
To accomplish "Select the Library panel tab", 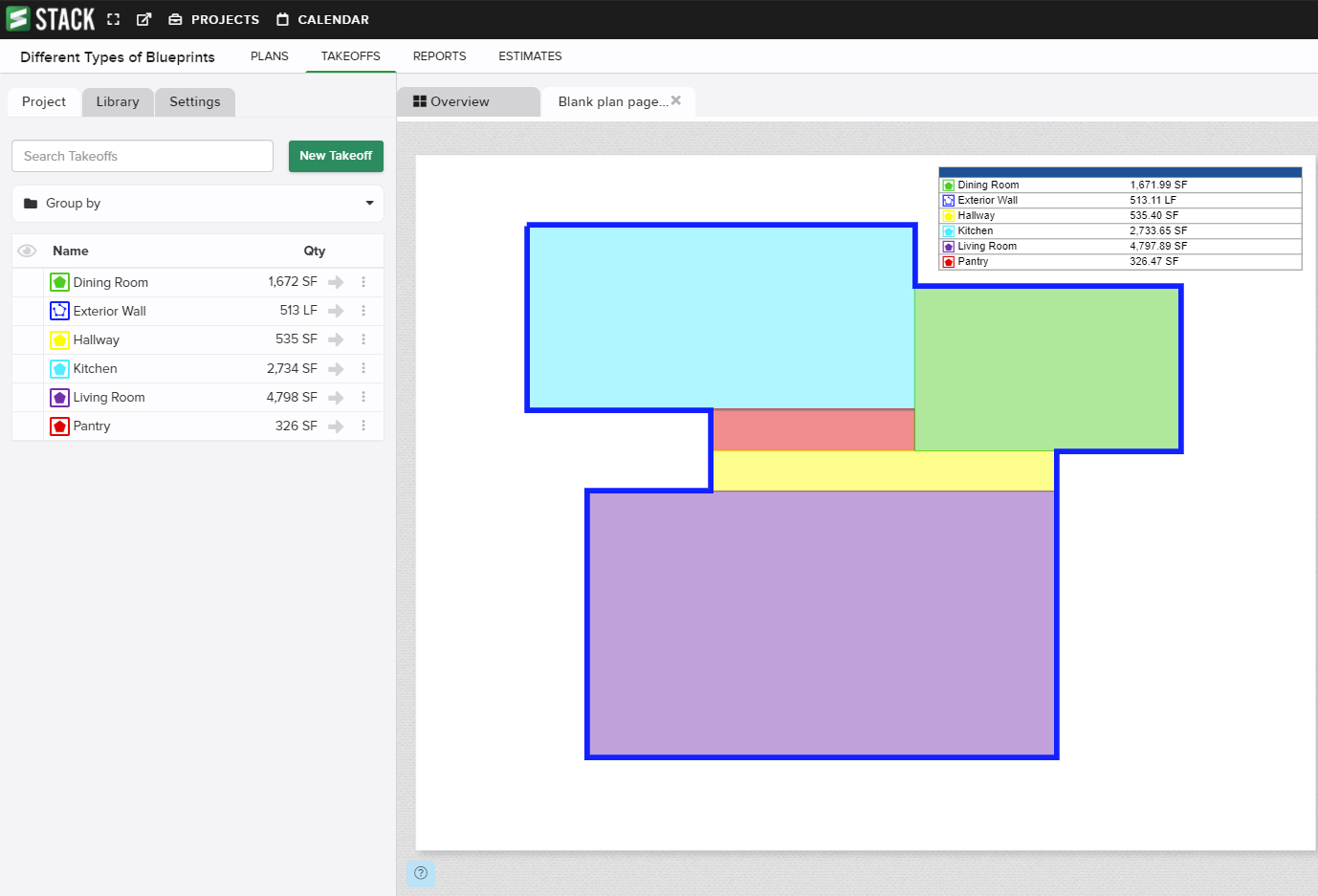I will pyautogui.click(x=118, y=101).
